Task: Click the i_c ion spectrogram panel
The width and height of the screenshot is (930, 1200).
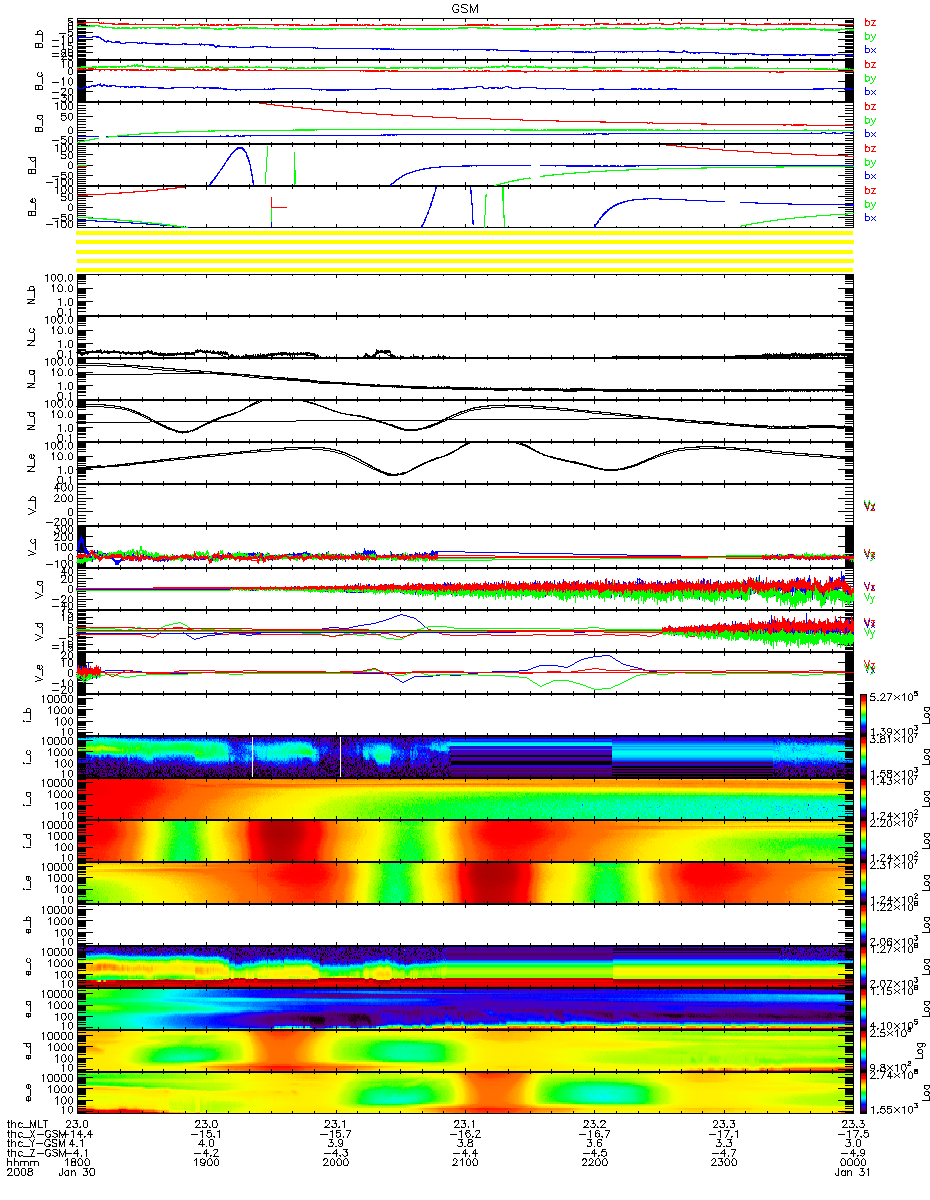Action: [465, 756]
